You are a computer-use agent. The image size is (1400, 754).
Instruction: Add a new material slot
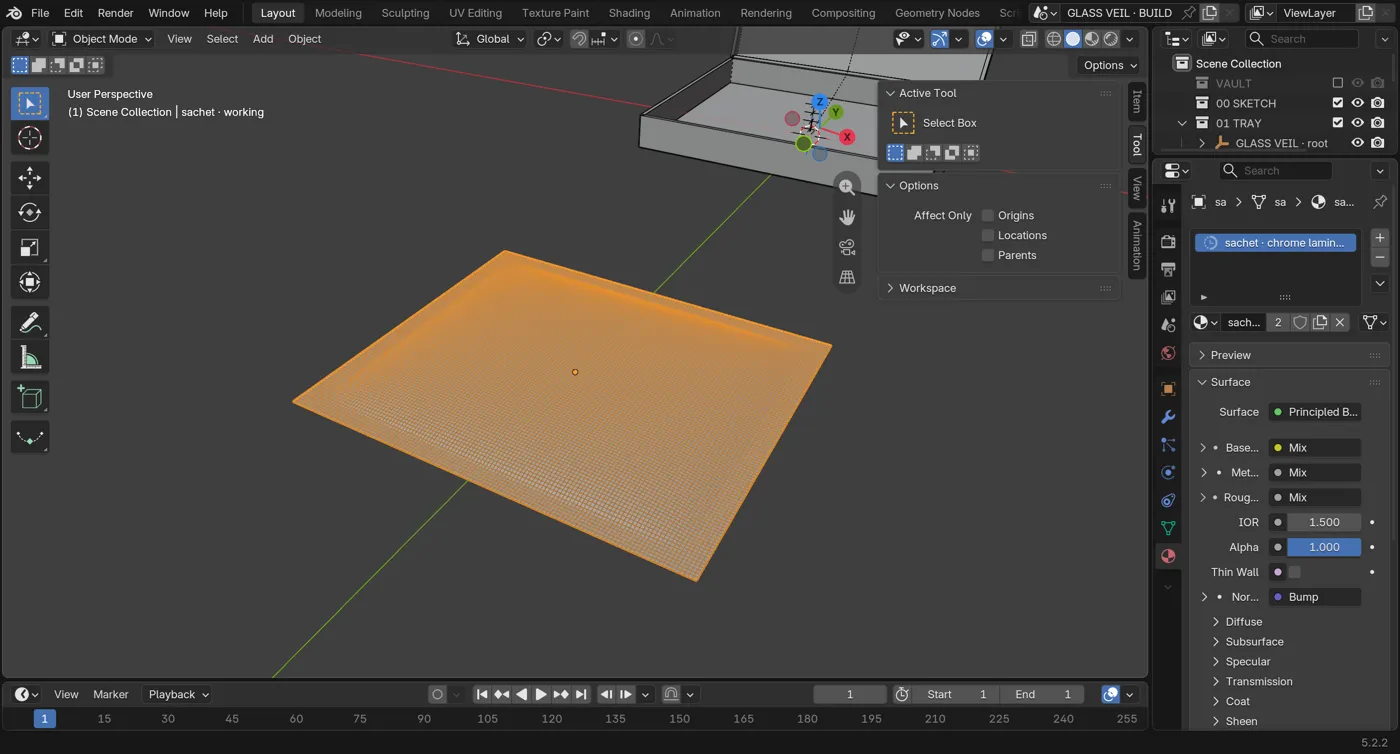click(1380, 238)
